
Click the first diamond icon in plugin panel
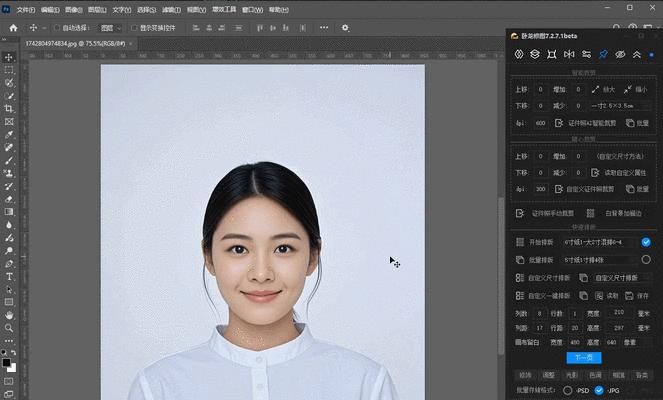pyautogui.click(x=519, y=54)
